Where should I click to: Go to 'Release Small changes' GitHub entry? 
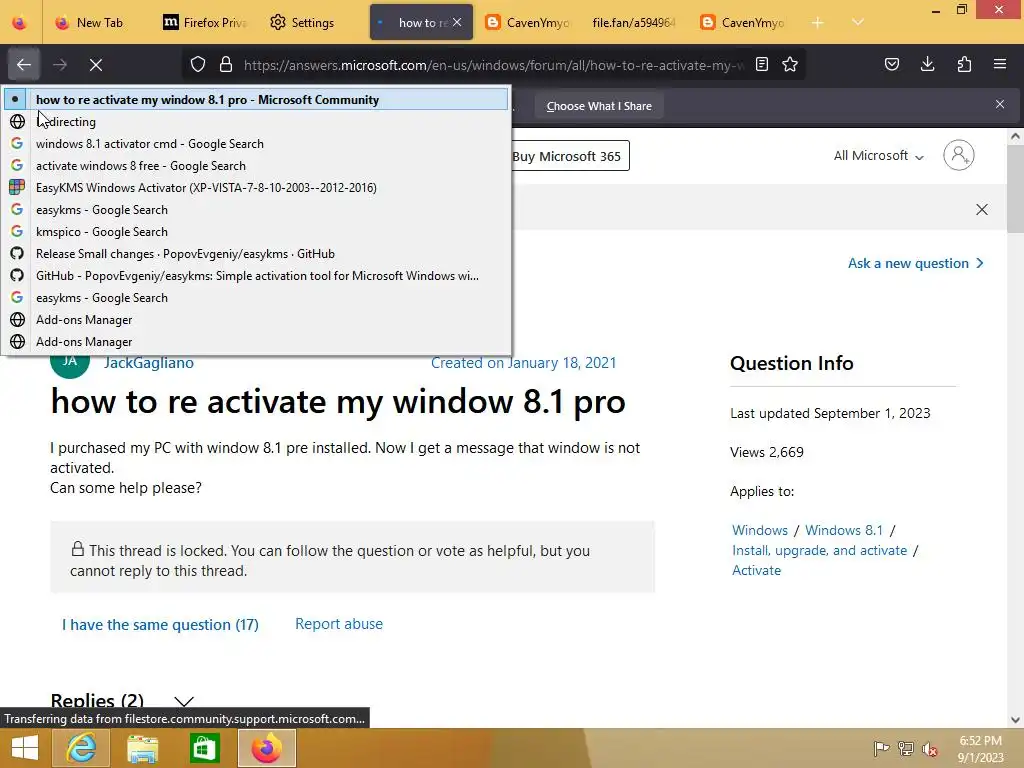[x=256, y=253]
